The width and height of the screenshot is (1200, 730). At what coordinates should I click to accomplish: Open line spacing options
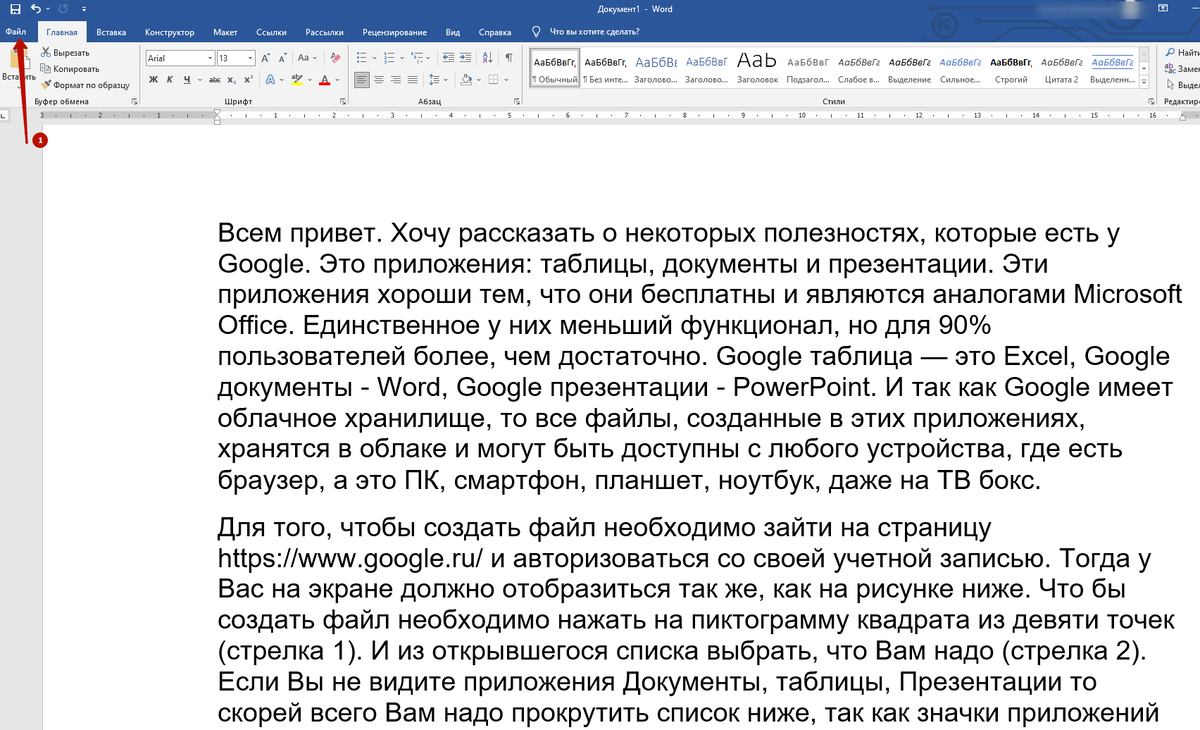pyautogui.click(x=439, y=80)
